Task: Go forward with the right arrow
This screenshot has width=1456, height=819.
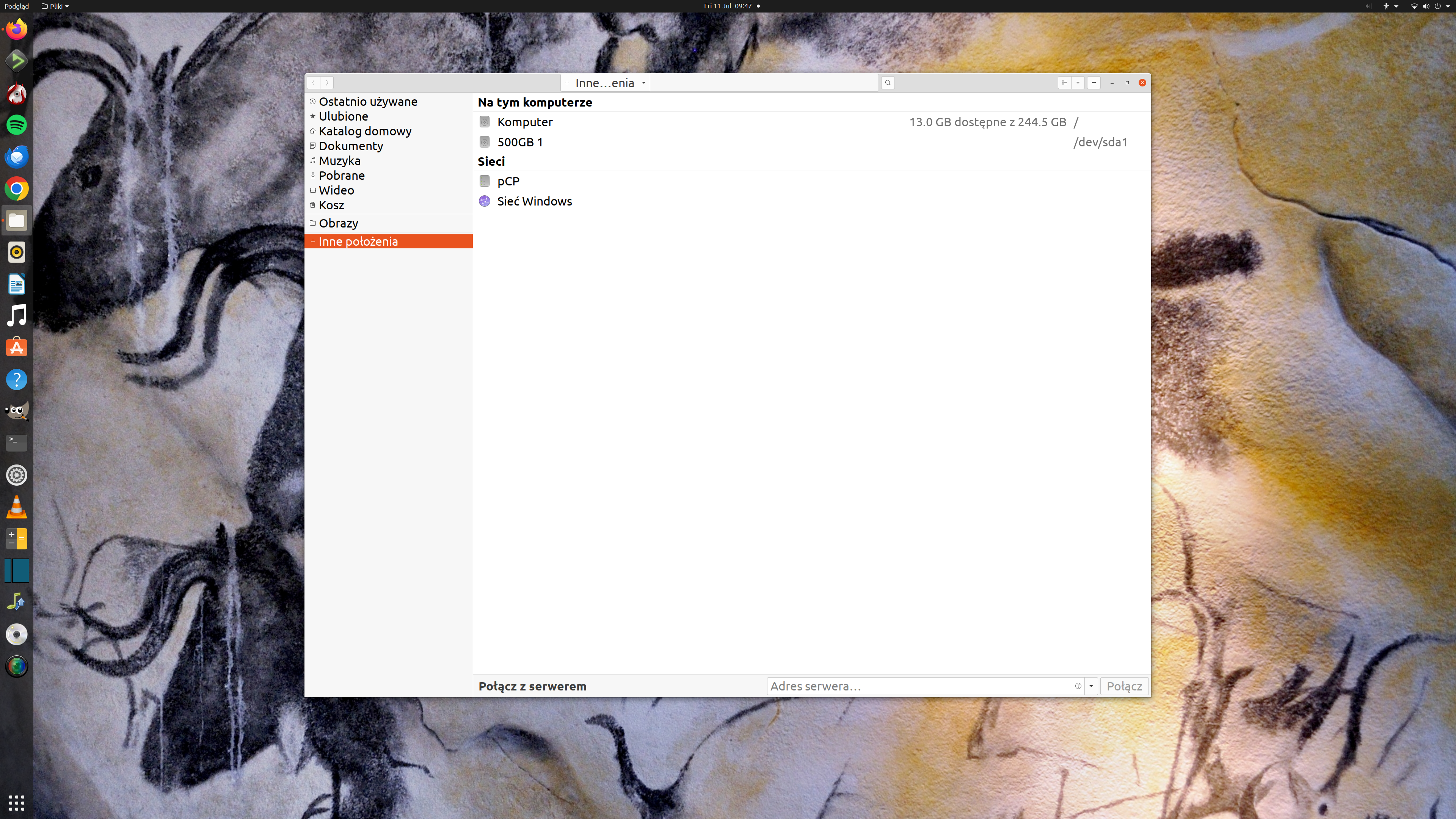Action: pos(327,83)
